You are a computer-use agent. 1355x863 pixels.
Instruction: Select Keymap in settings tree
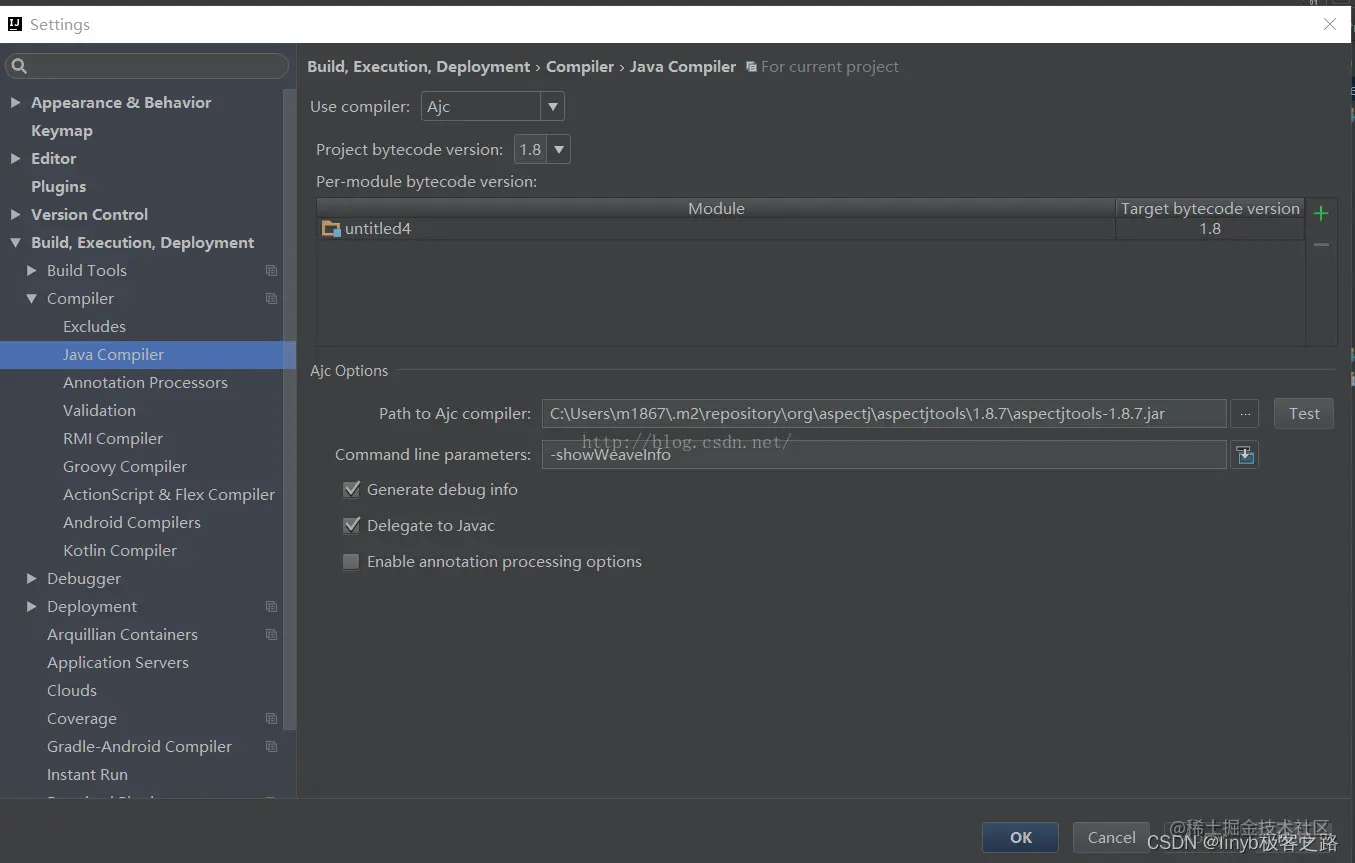tap(61, 131)
